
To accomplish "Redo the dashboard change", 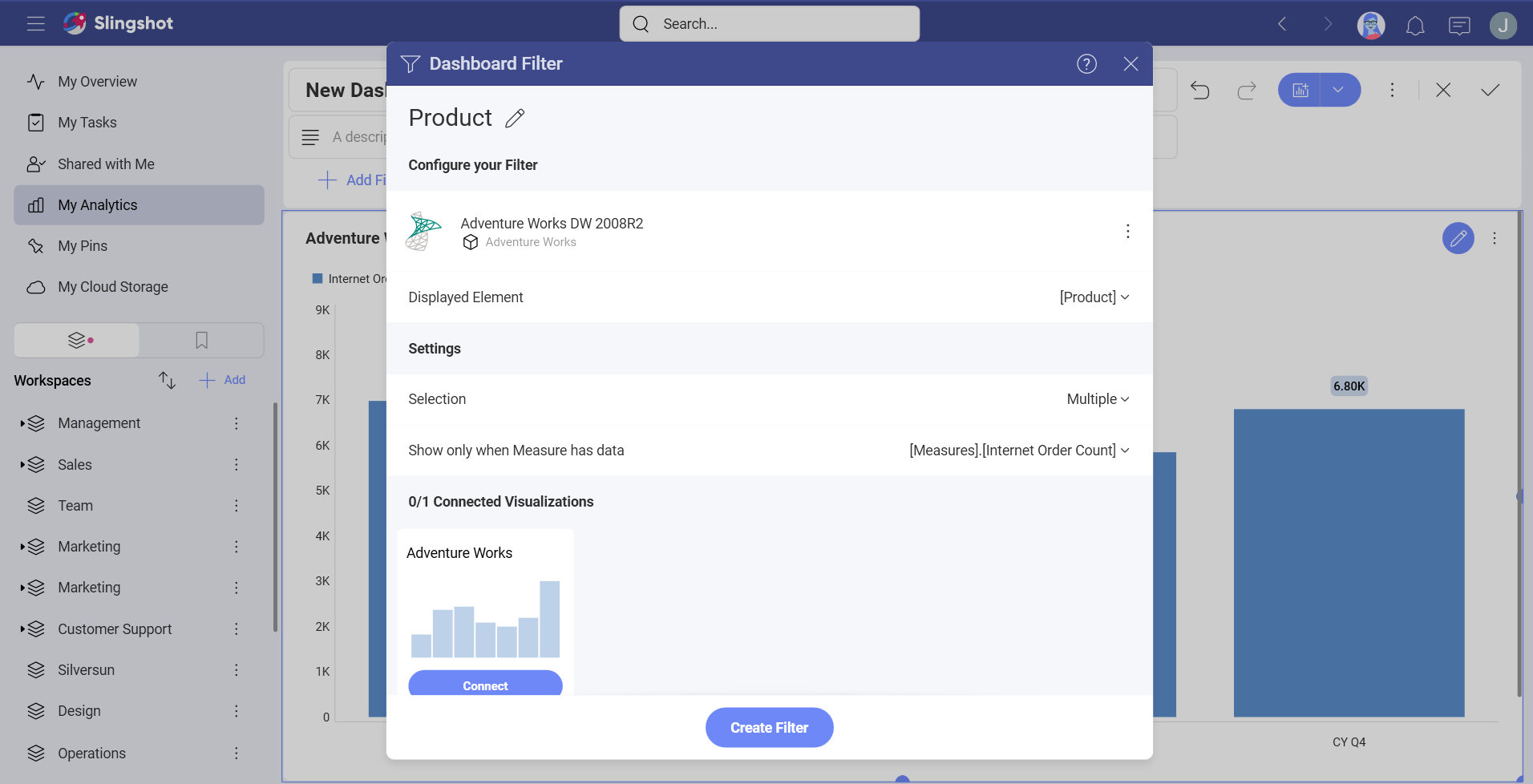I will tap(1246, 91).
